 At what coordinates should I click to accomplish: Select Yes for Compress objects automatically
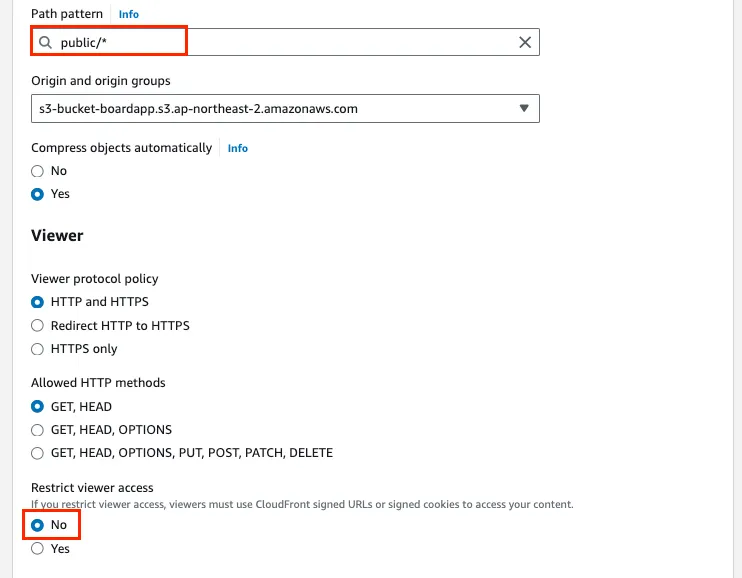[38, 194]
